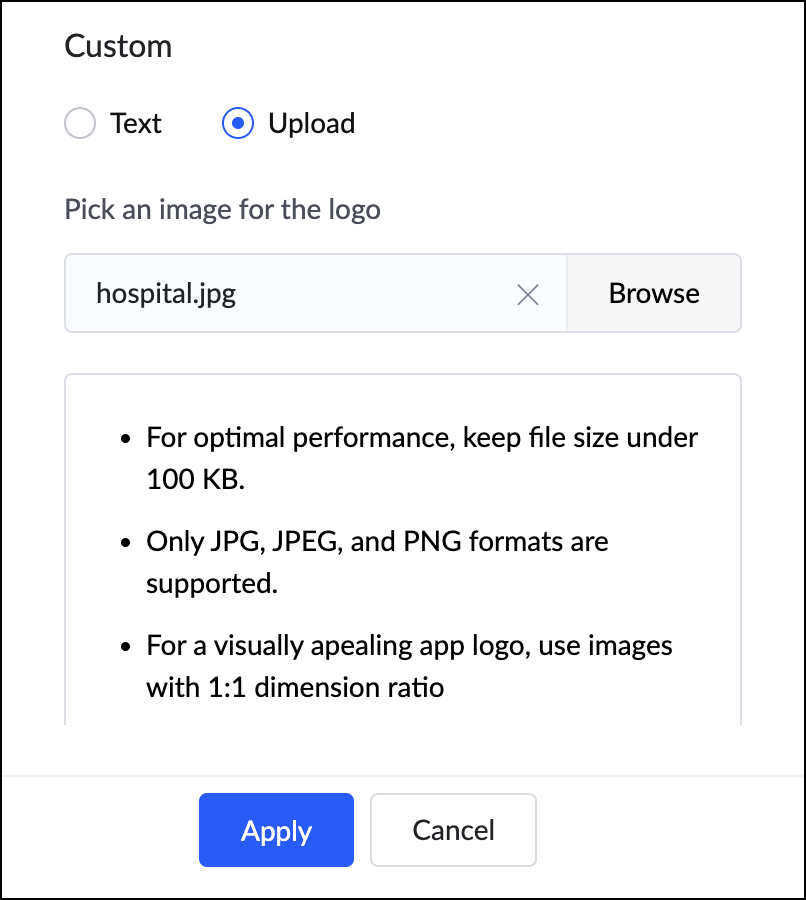Viewport: 806px width, 900px height.
Task: Click the "Pick an image for the logo" label
Action: pyautogui.click(x=222, y=210)
